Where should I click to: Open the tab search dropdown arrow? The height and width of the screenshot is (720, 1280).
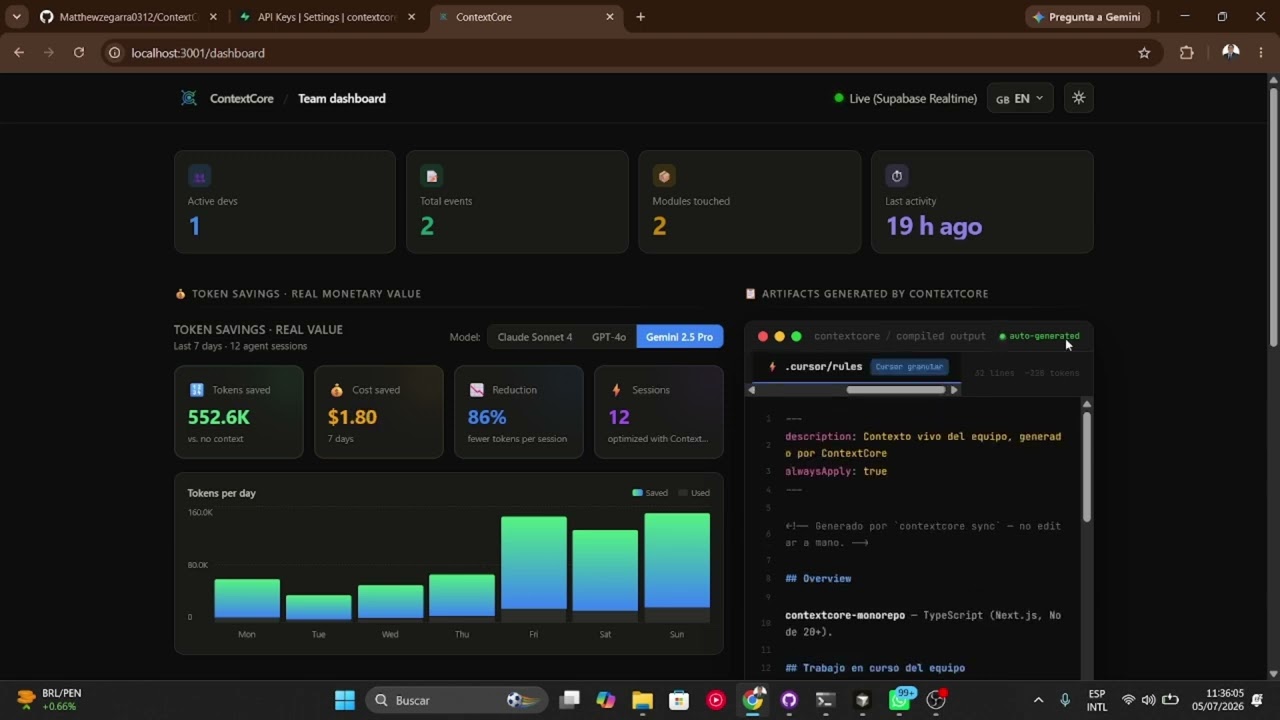[17, 17]
